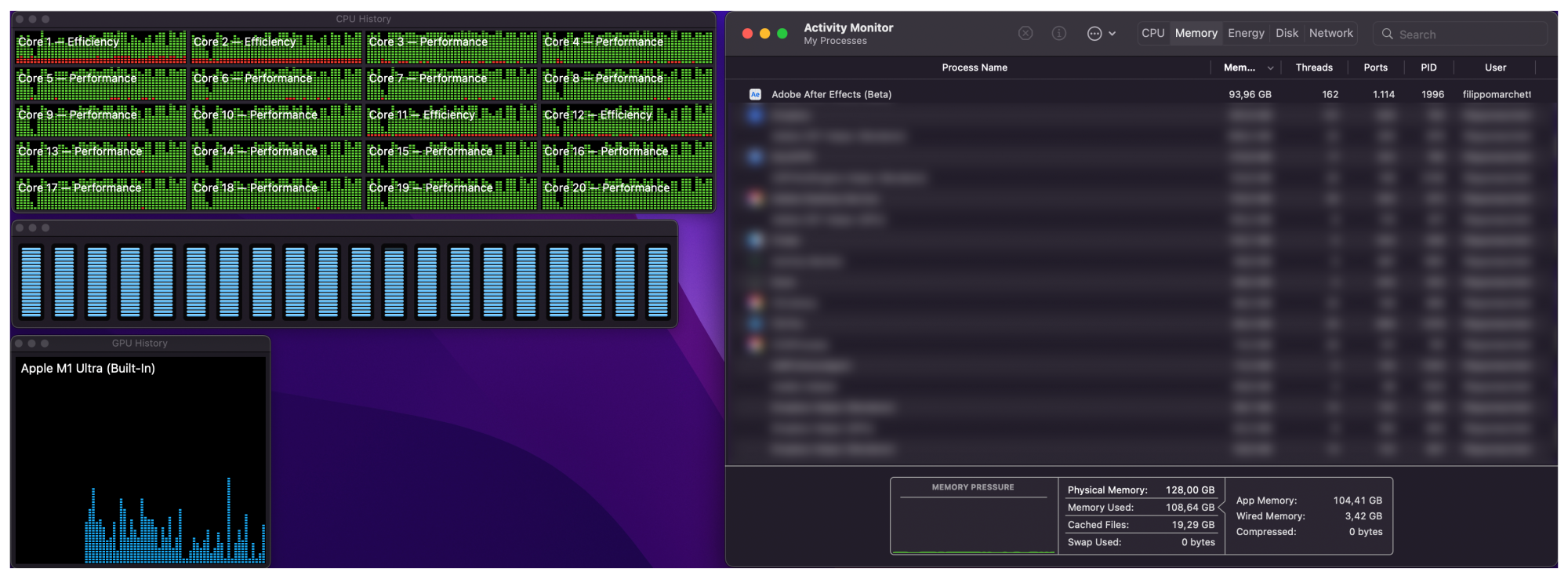Click the Physical Memory 128,00 GB value
Viewport: 1568px width, 579px height.
point(1189,490)
